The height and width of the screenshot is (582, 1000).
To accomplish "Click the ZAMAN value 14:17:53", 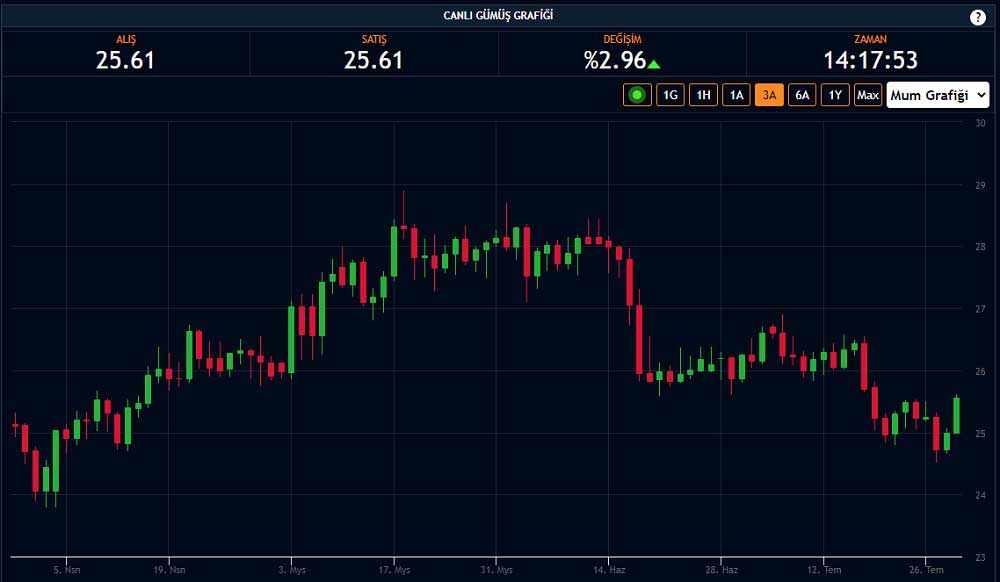I will 871,61.
